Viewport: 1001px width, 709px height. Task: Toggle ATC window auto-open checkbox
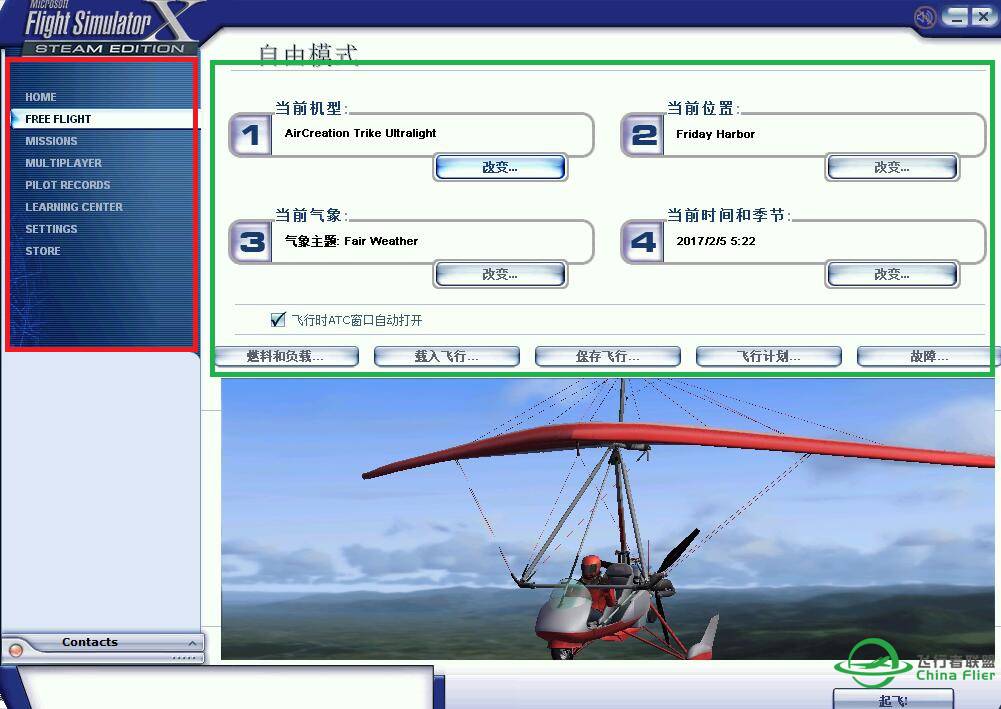(278, 319)
